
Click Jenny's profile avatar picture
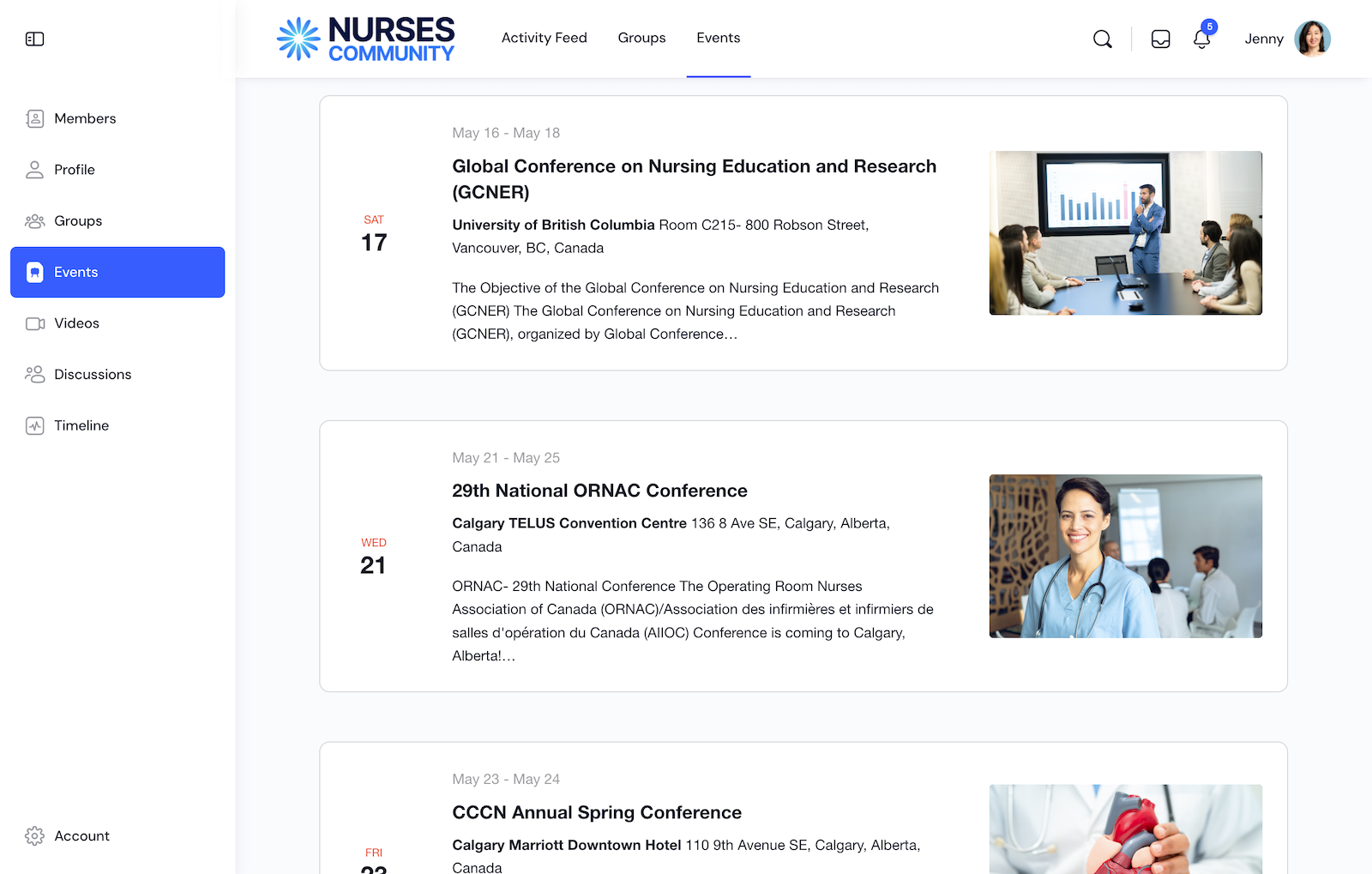(1314, 38)
